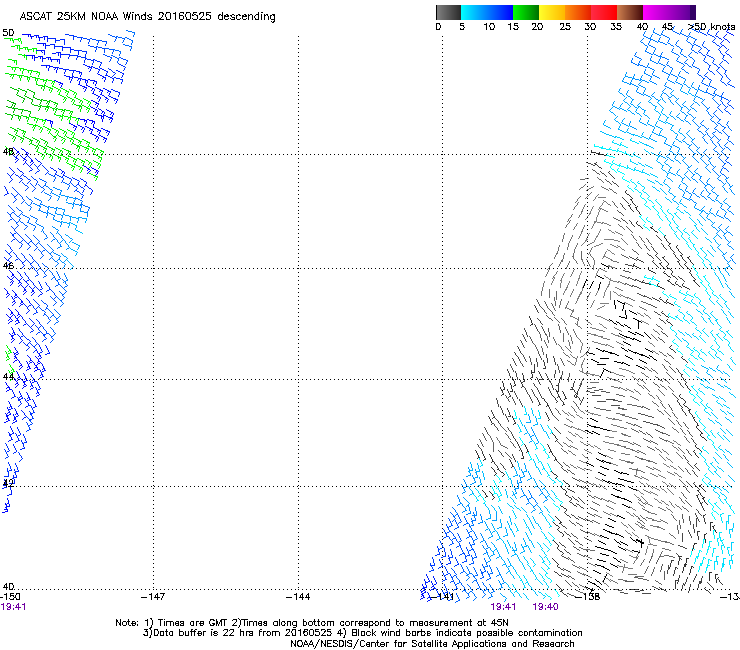Click latitude label '46'
The image size is (740, 650).
point(8,266)
